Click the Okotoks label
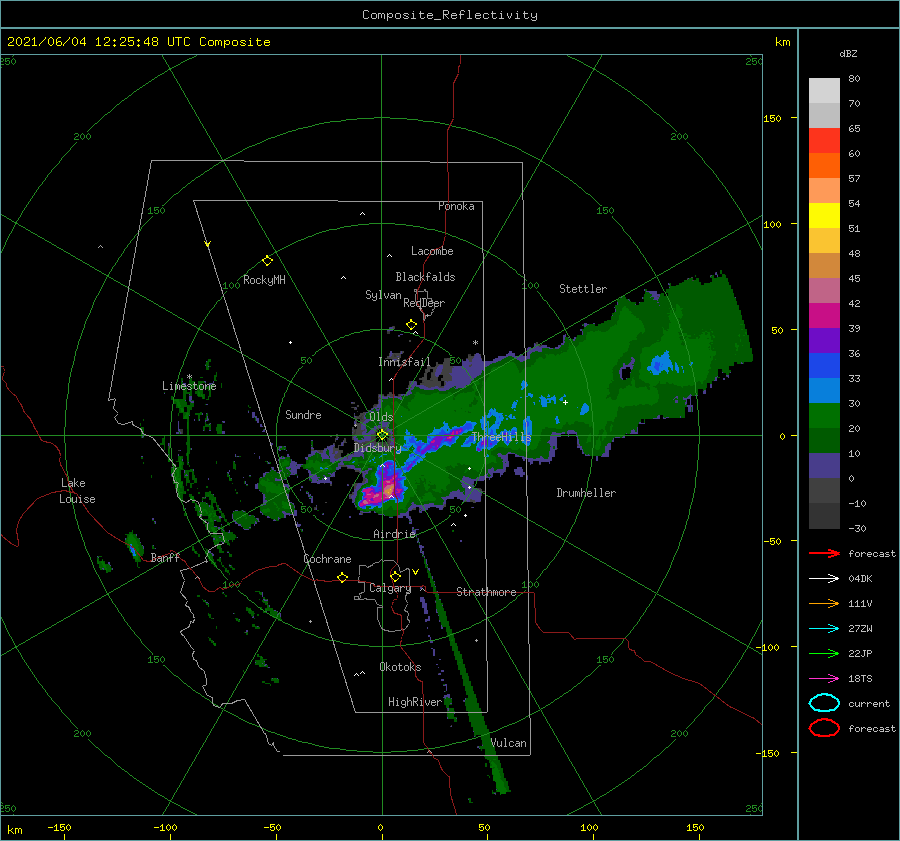900x841 pixels. click(400, 667)
